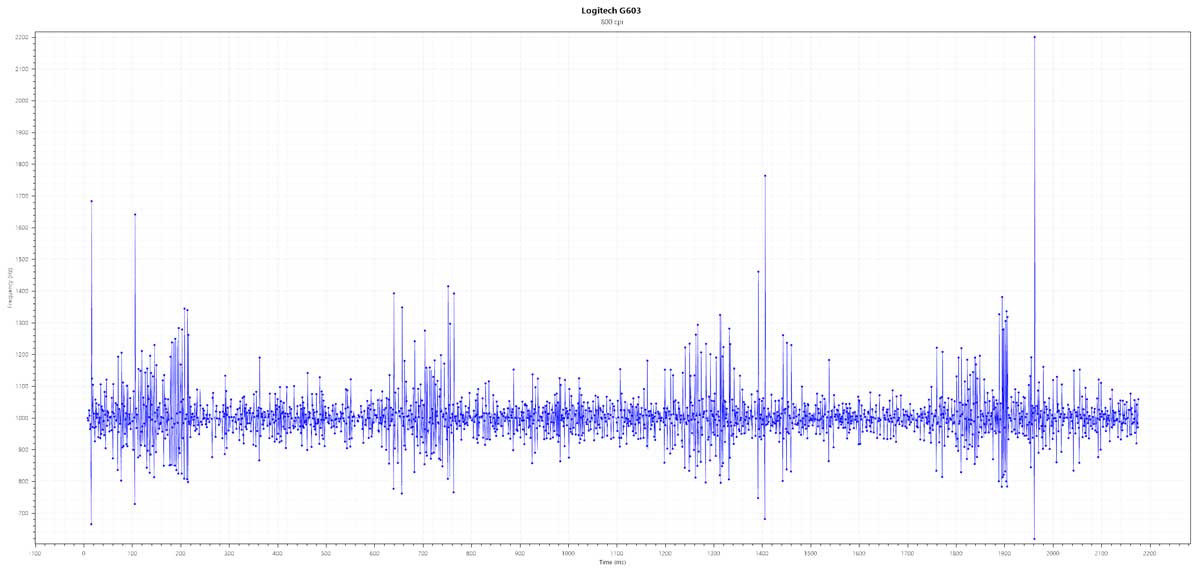Select the '0' tick on the time axis
The width and height of the screenshot is (1200, 572).
point(84,552)
